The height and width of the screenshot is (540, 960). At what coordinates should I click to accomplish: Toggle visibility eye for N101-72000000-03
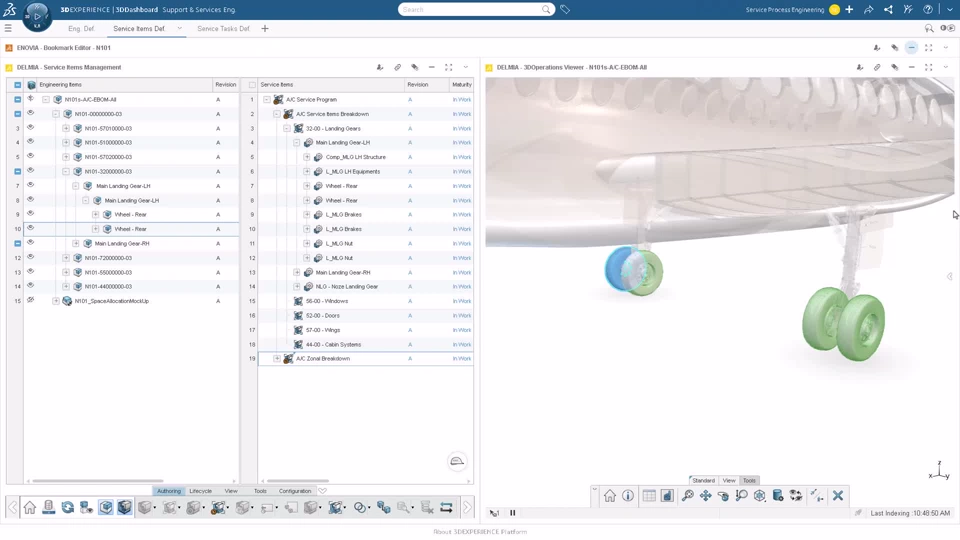(30, 257)
